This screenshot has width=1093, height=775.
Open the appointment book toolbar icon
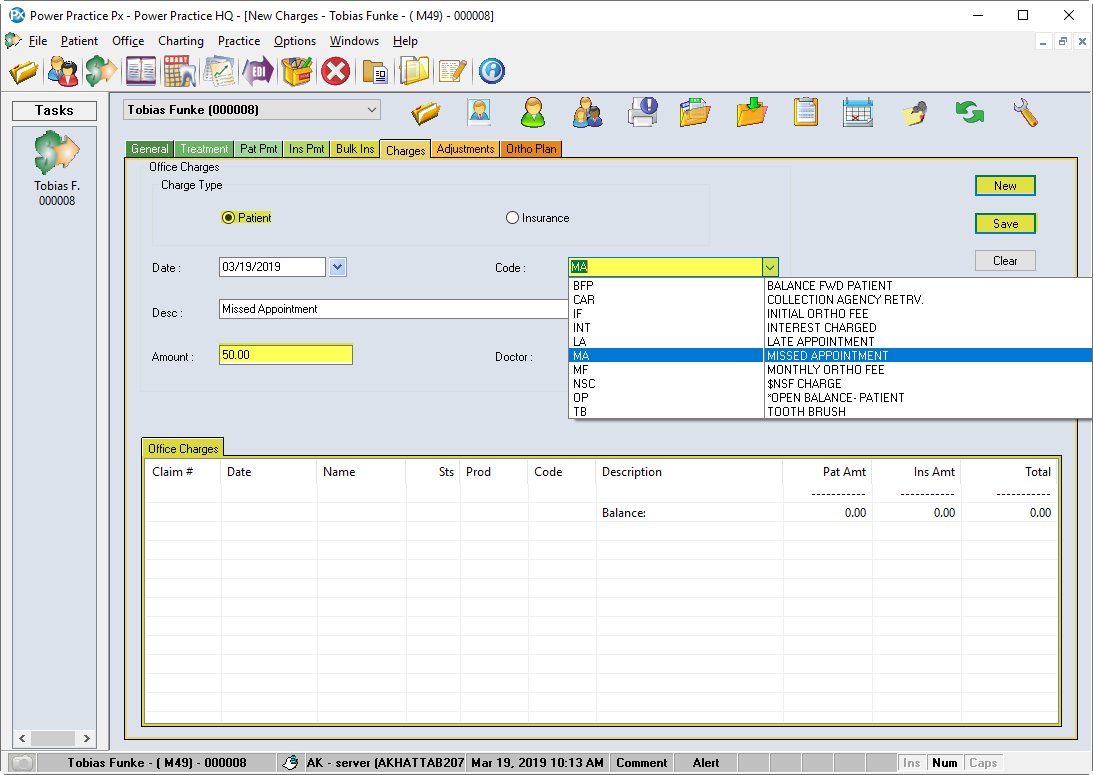(x=140, y=71)
